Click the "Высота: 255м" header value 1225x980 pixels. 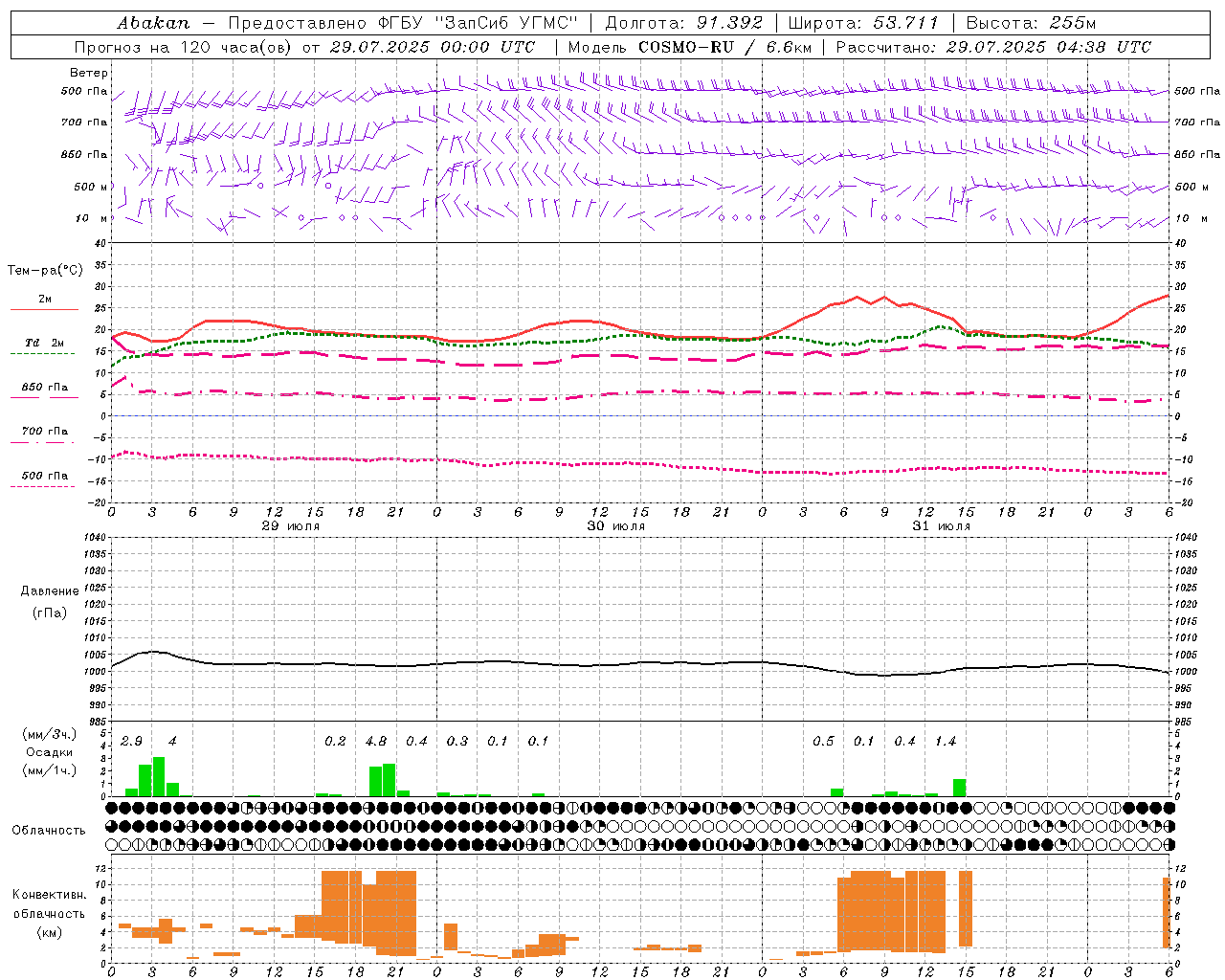point(1031,23)
